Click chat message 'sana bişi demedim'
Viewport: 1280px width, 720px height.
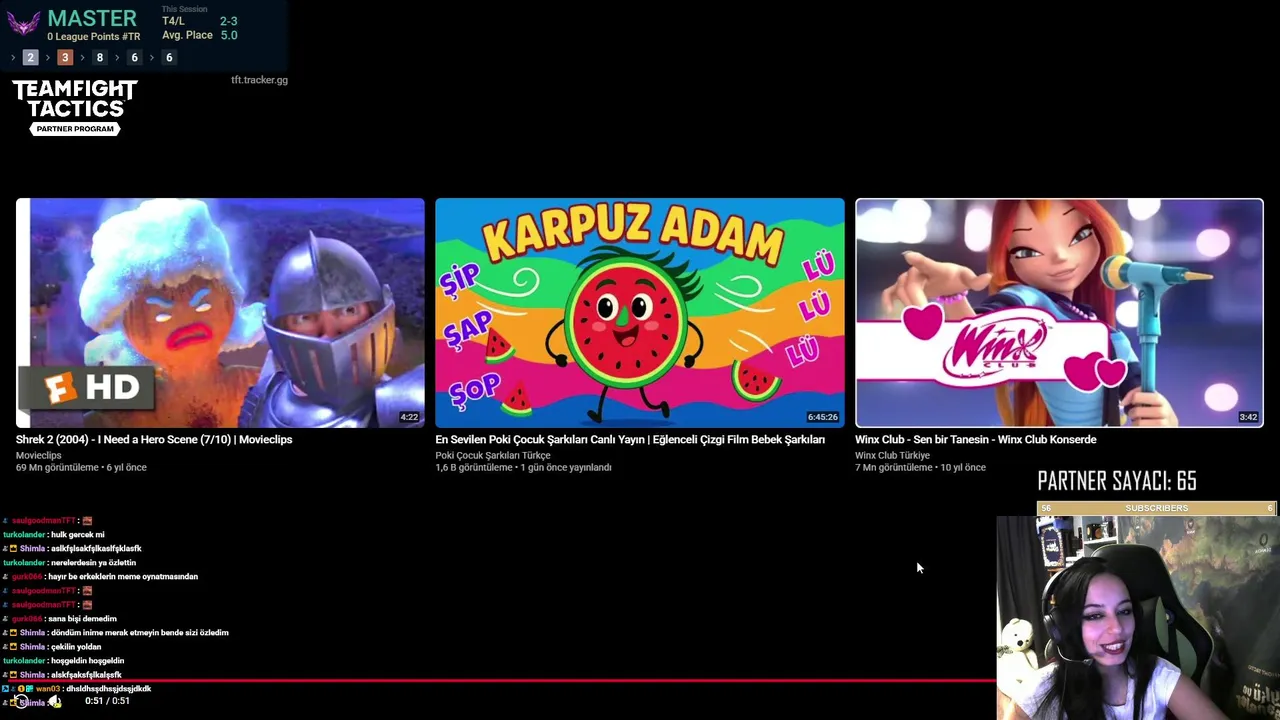tap(82, 619)
